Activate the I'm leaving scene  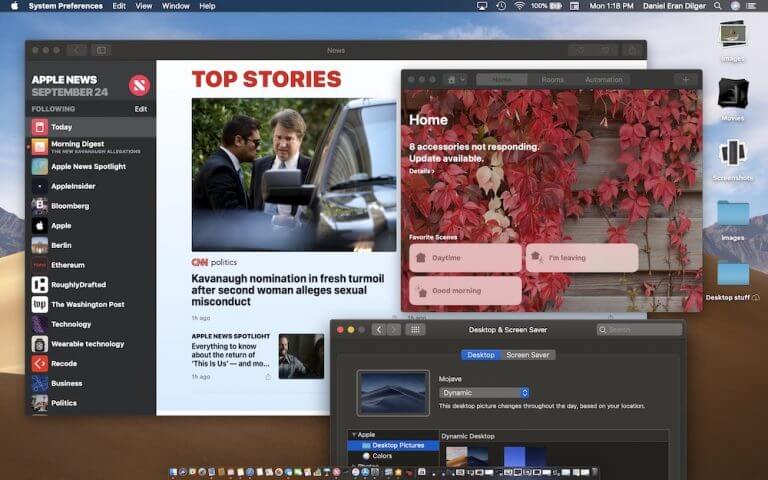pos(582,258)
